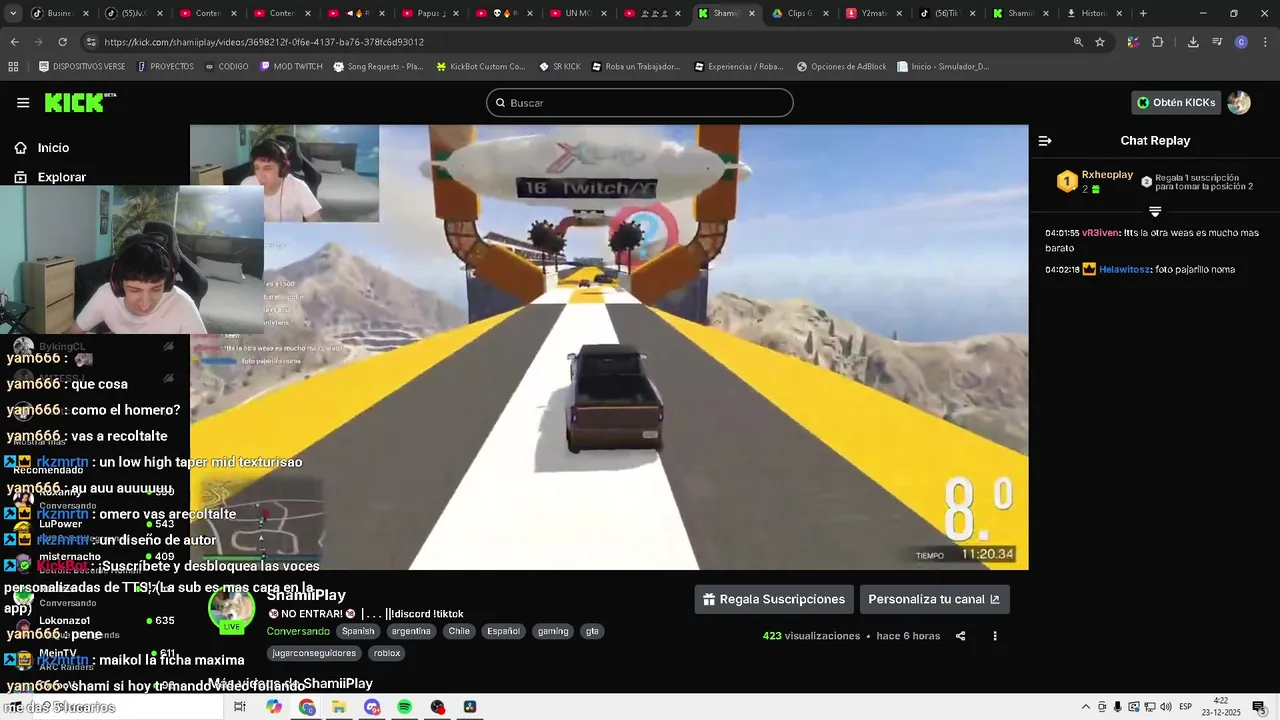Click the gaming tag
The height and width of the screenshot is (720, 1280).
tap(553, 631)
